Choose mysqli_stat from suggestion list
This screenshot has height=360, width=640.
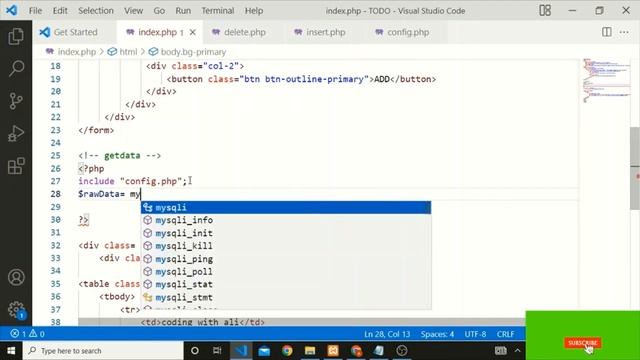coord(286,284)
